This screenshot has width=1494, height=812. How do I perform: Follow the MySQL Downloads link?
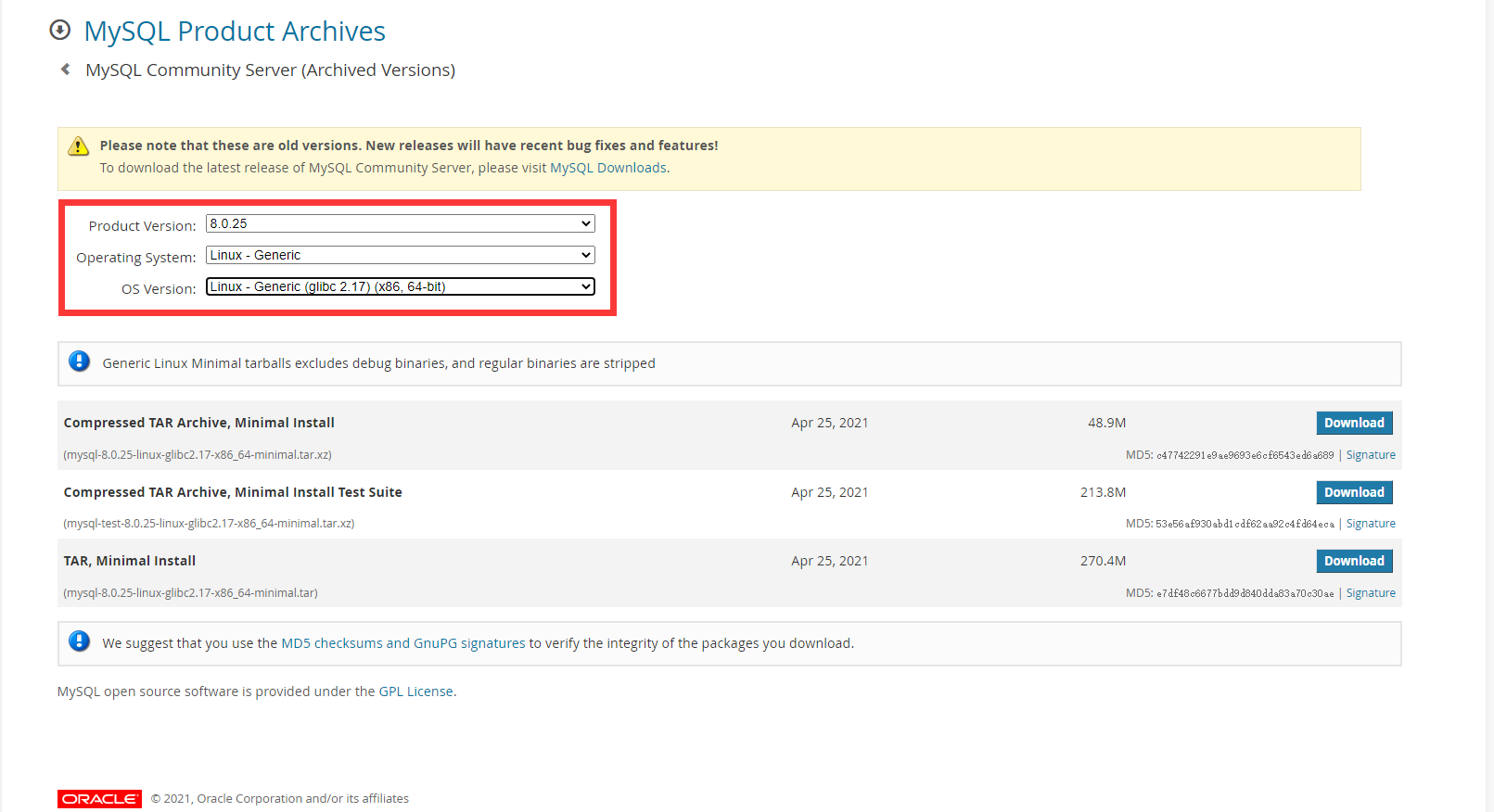[x=608, y=168]
